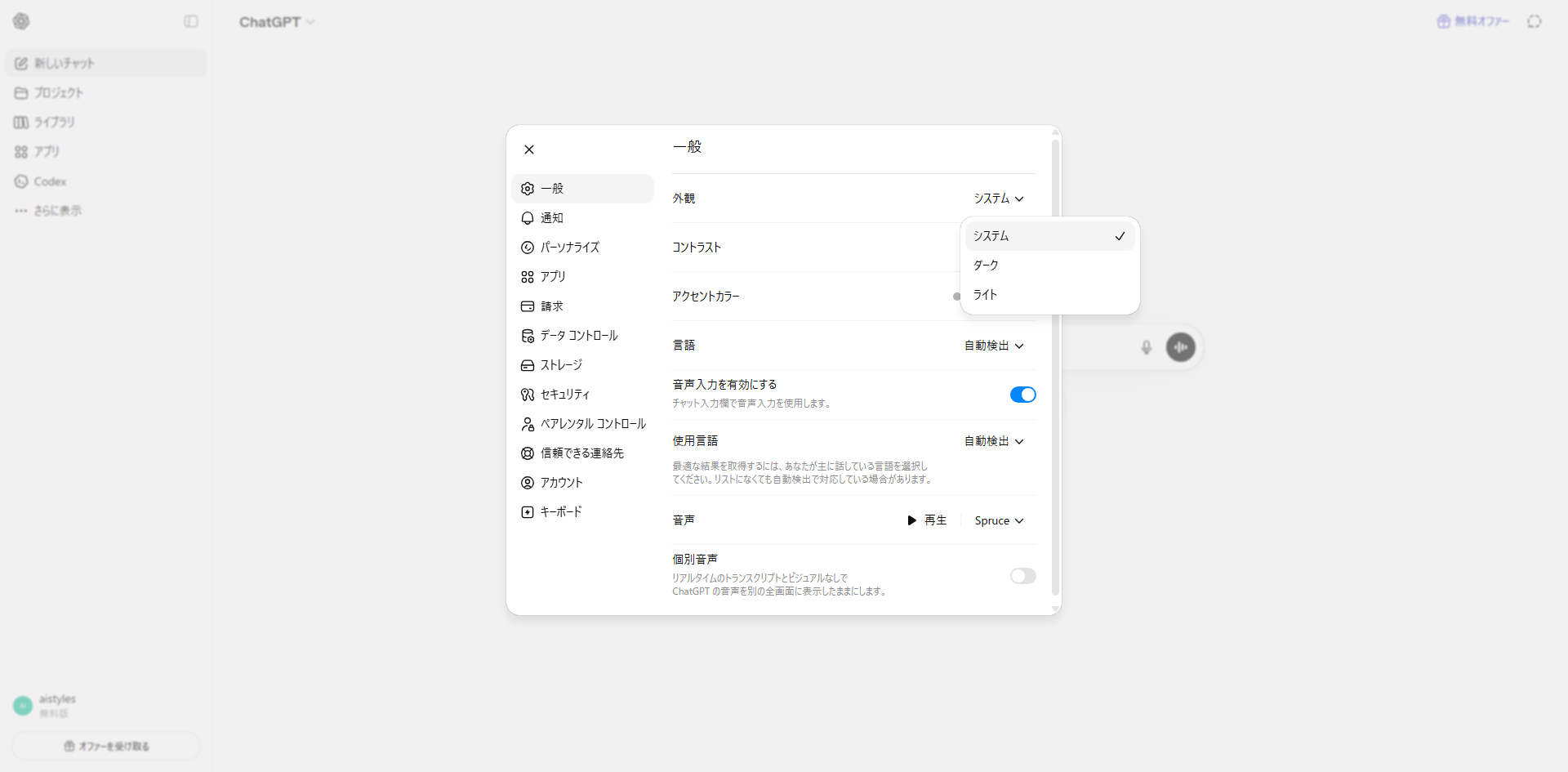The image size is (1568, 772).
Task: Open プロジェクト in the sidebar
Action: (x=106, y=92)
